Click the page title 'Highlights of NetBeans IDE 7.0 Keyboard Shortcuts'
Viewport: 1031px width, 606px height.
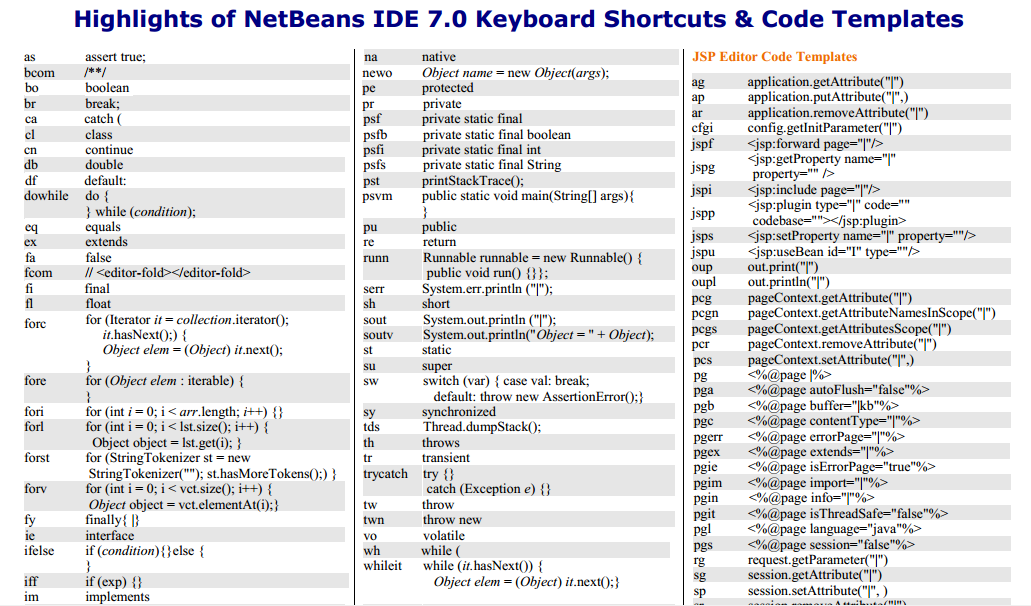518,19
